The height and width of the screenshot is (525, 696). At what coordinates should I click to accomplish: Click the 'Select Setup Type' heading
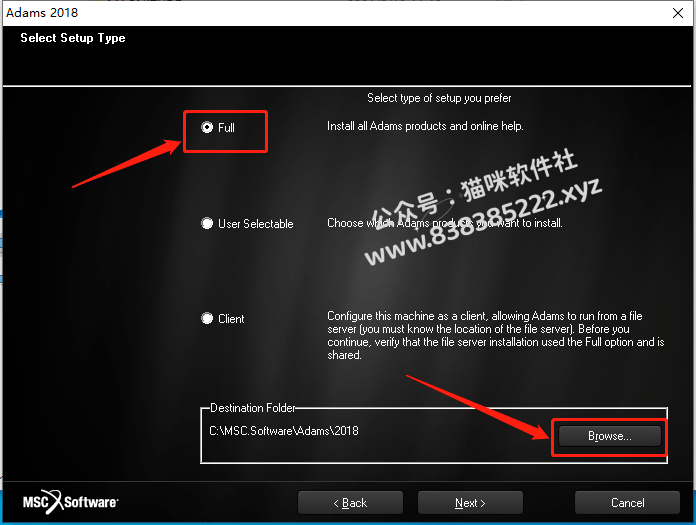pos(73,38)
